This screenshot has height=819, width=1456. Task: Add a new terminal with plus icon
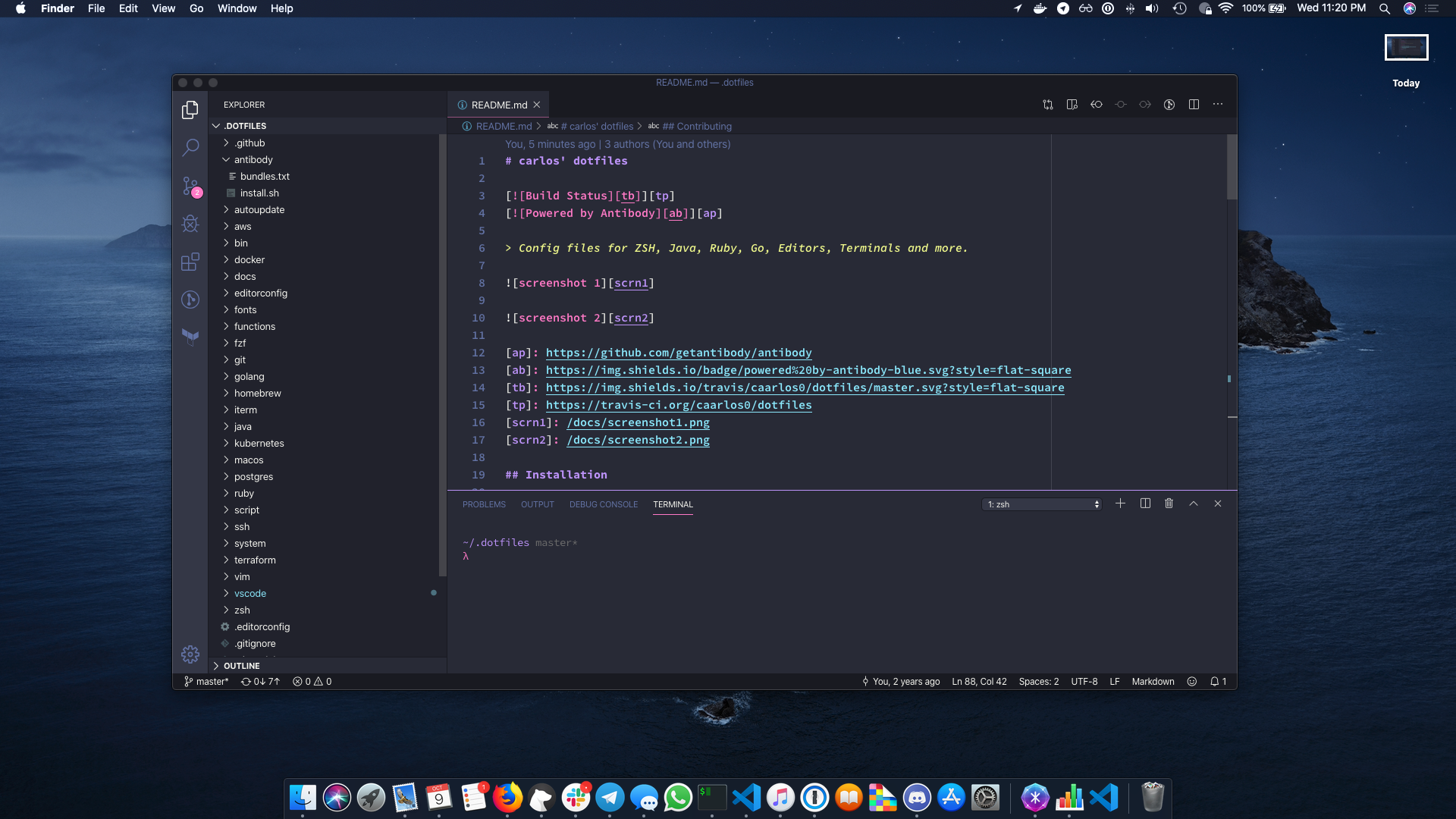click(x=1120, y=504)
